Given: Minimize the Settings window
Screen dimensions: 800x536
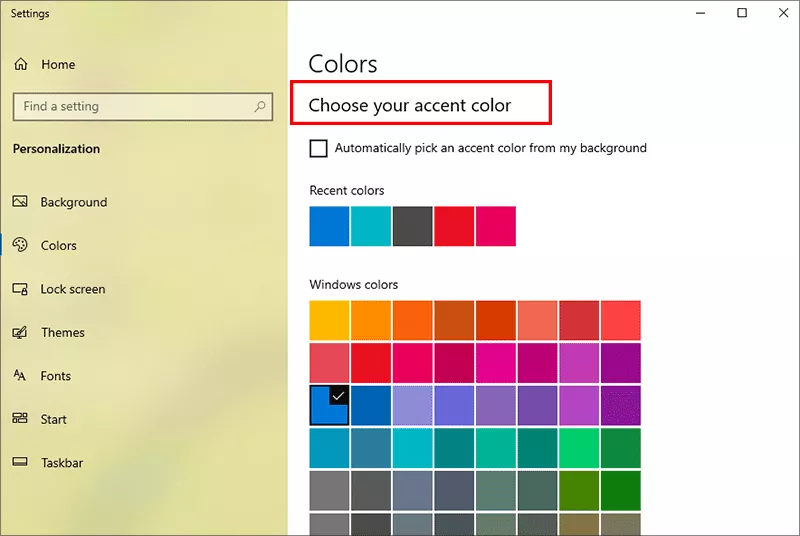Looking at the screenshot, I should (x=701, y=13).
